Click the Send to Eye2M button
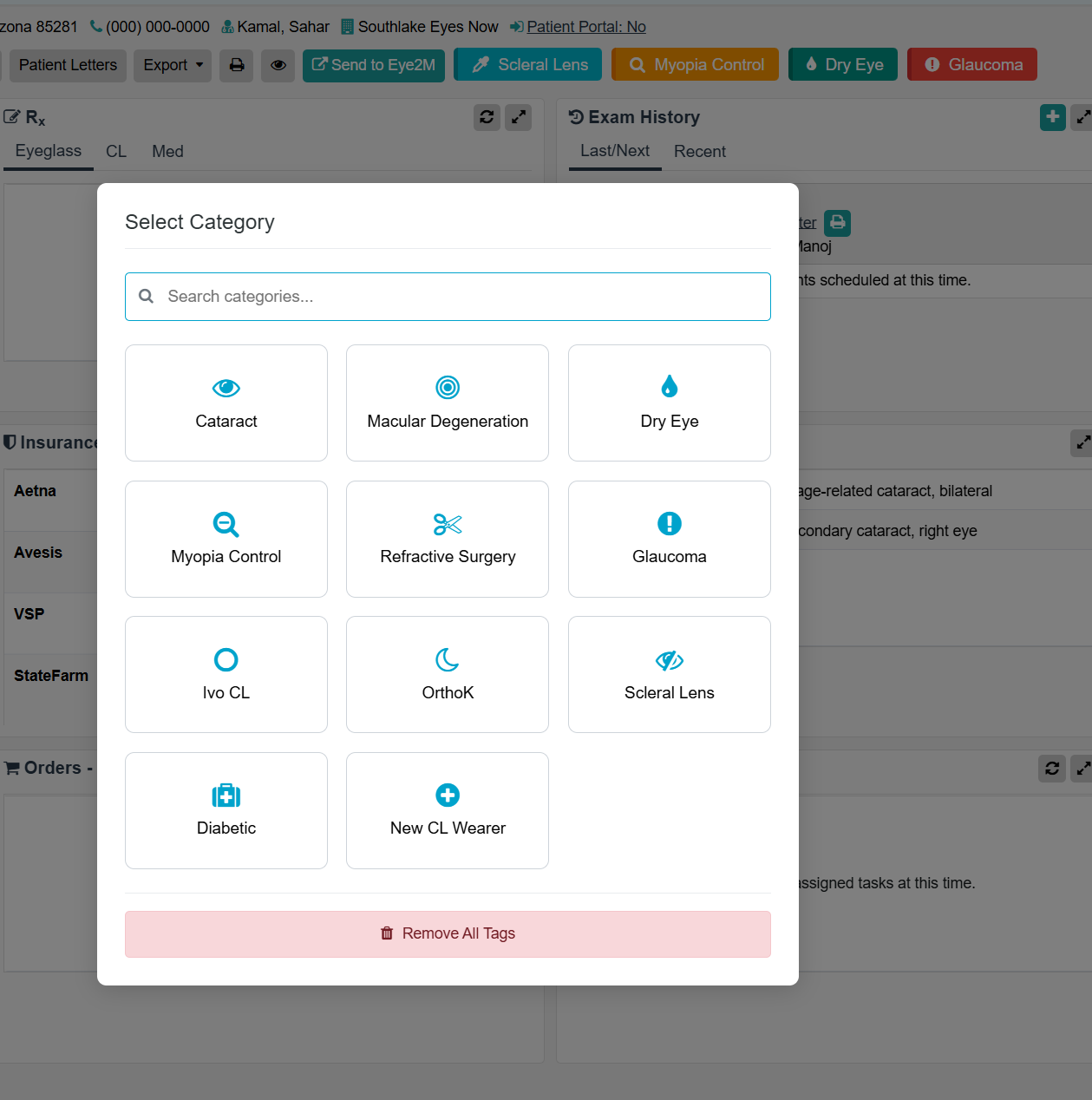The height and width of the screenshot is (1100, 1092). point(373,65)
